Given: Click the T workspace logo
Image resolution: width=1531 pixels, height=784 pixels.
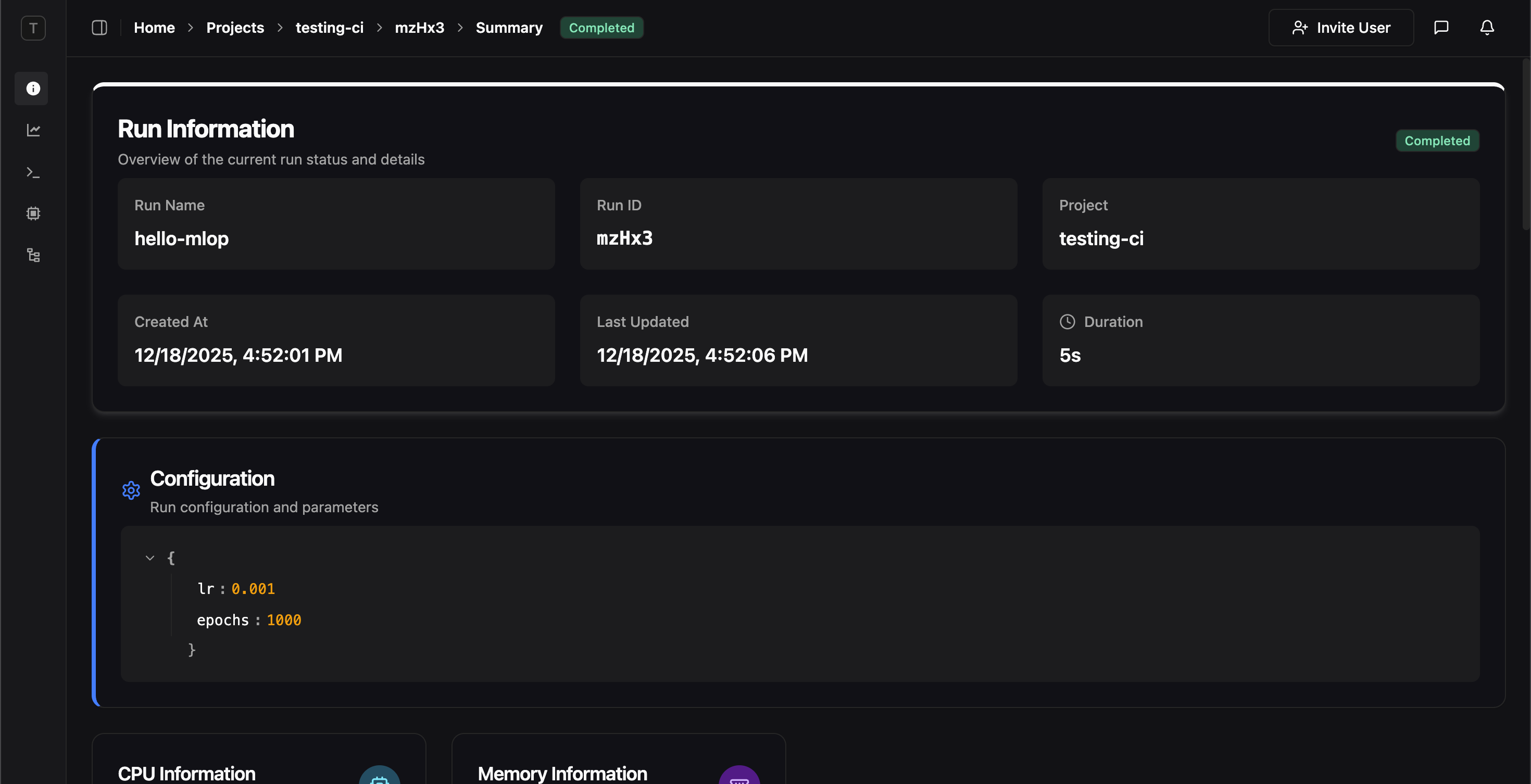Looking at the screenshot, I should point(33,28).
